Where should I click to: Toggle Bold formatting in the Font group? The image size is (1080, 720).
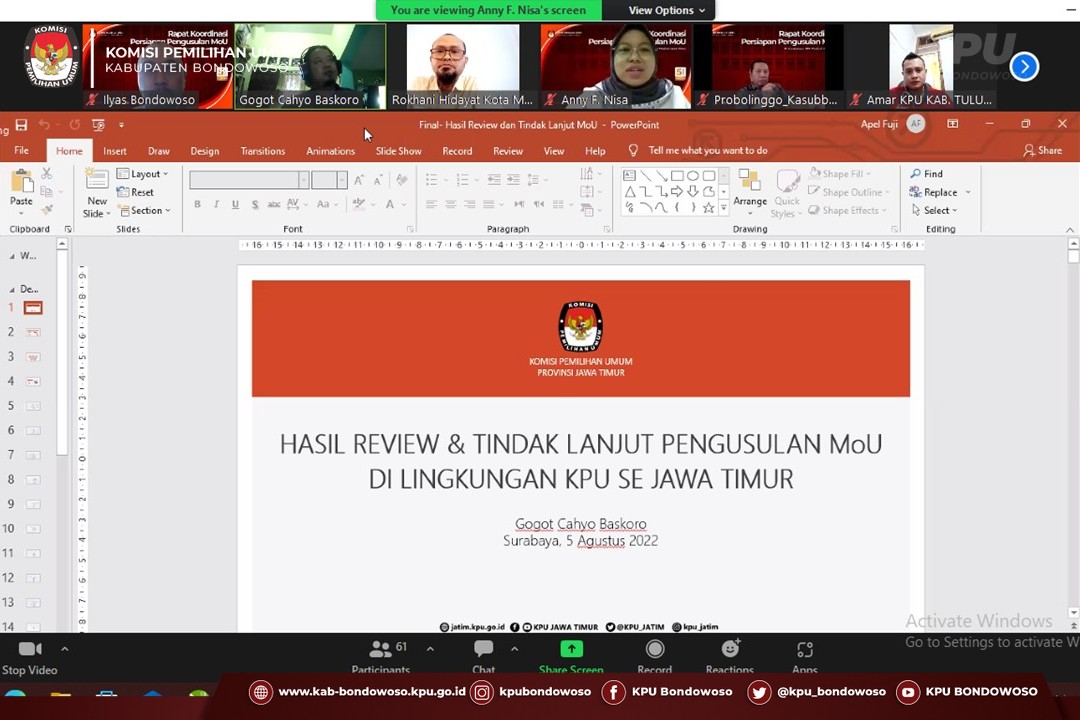pyautogui.click(x=197, y=205)
